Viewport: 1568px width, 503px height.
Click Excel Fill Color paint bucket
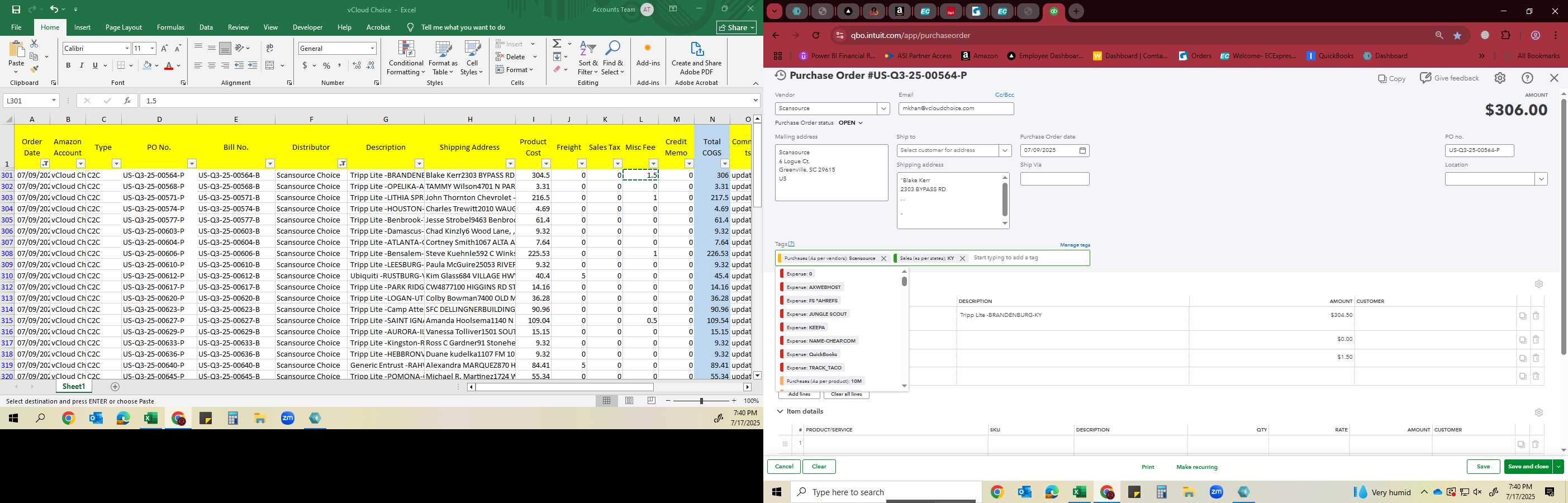click(147, 65)
